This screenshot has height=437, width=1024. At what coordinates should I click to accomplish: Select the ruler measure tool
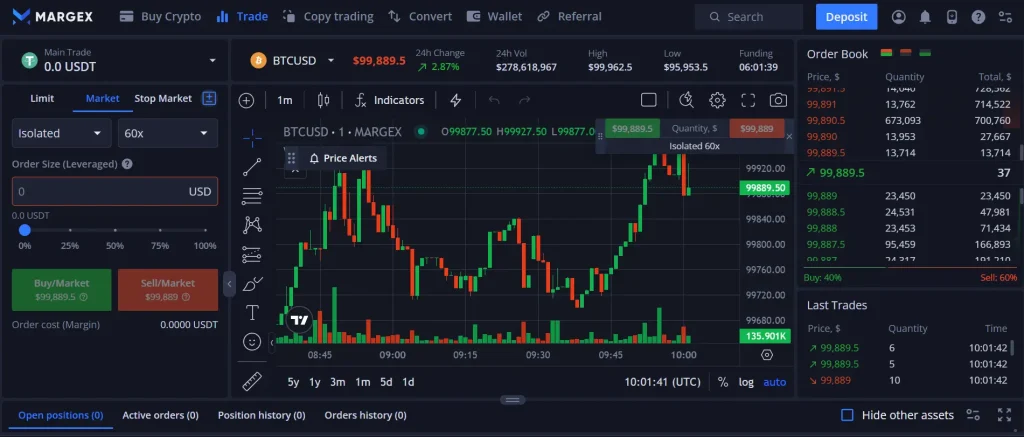pos(252,380)
